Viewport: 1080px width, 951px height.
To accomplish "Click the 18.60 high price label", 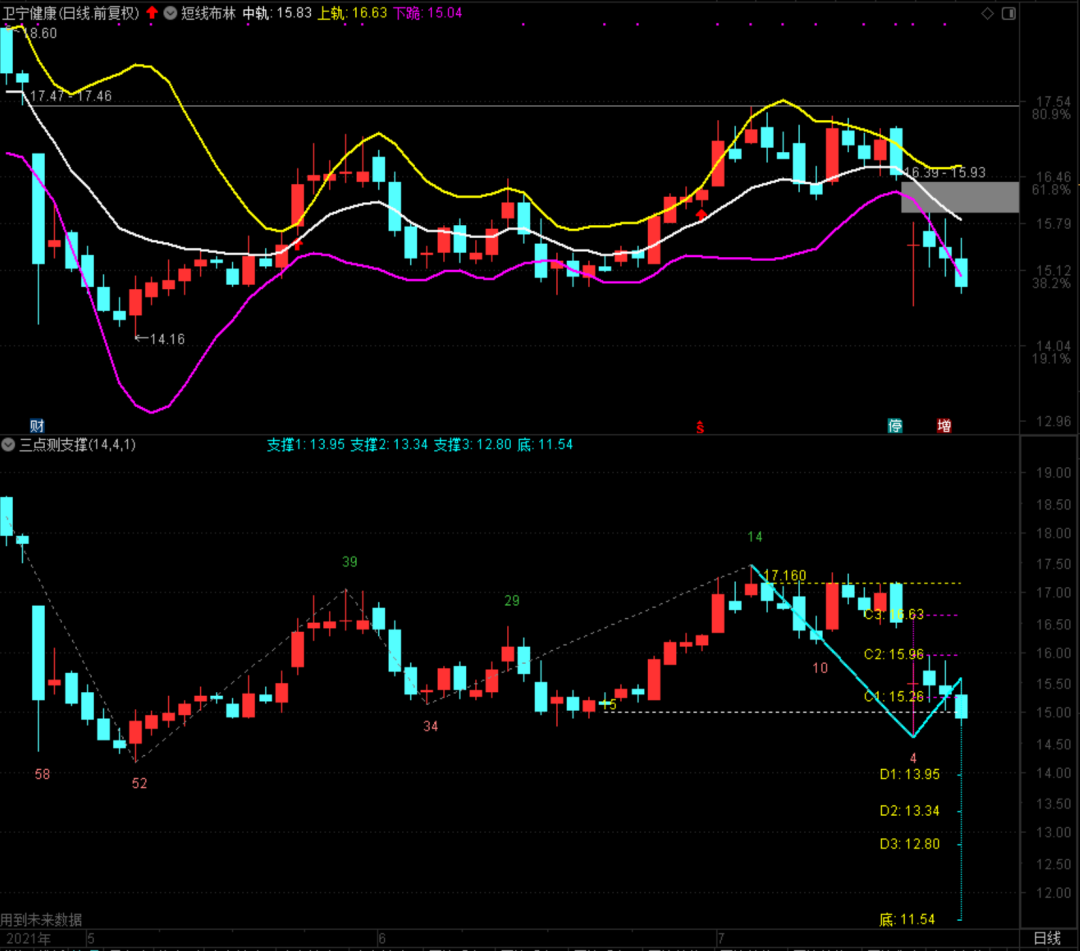I will (x=40, y=33).
